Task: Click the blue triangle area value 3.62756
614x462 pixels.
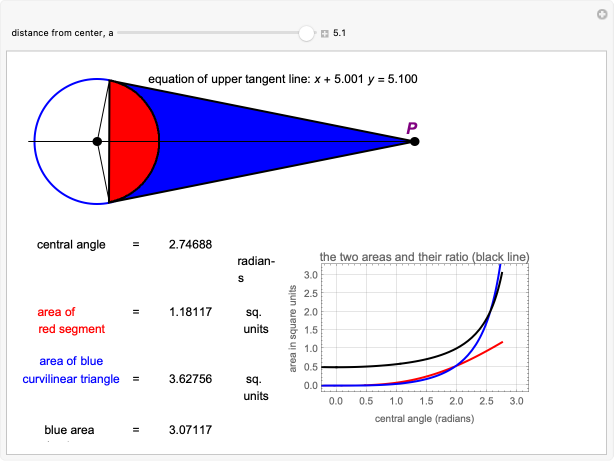Action: 190,379
